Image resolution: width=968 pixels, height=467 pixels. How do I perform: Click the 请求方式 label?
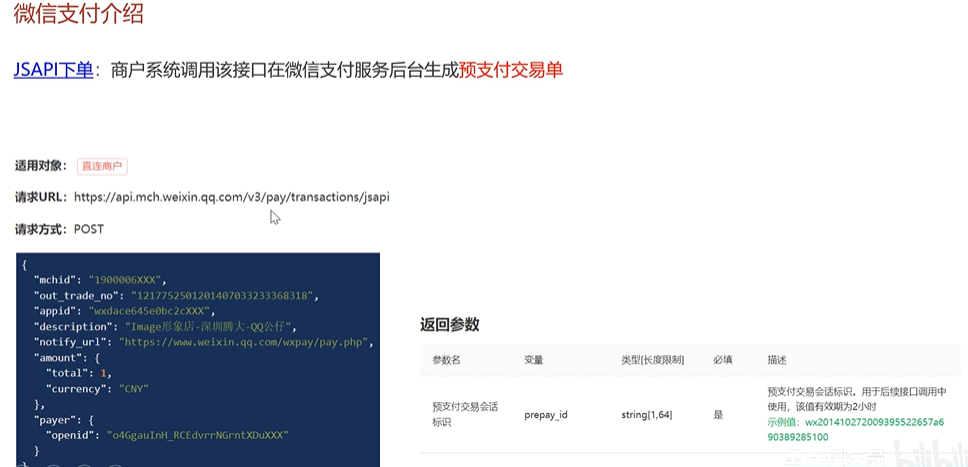click(x=41, y=229)
